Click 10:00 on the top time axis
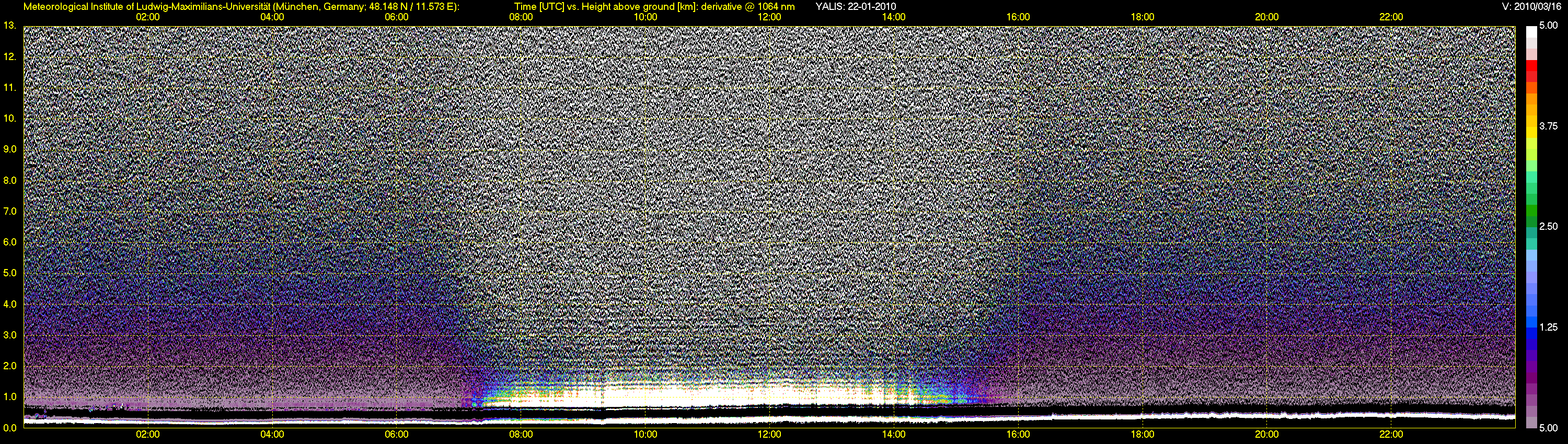This screenshot has height=444, width=1568. click(x=645, y=17)
